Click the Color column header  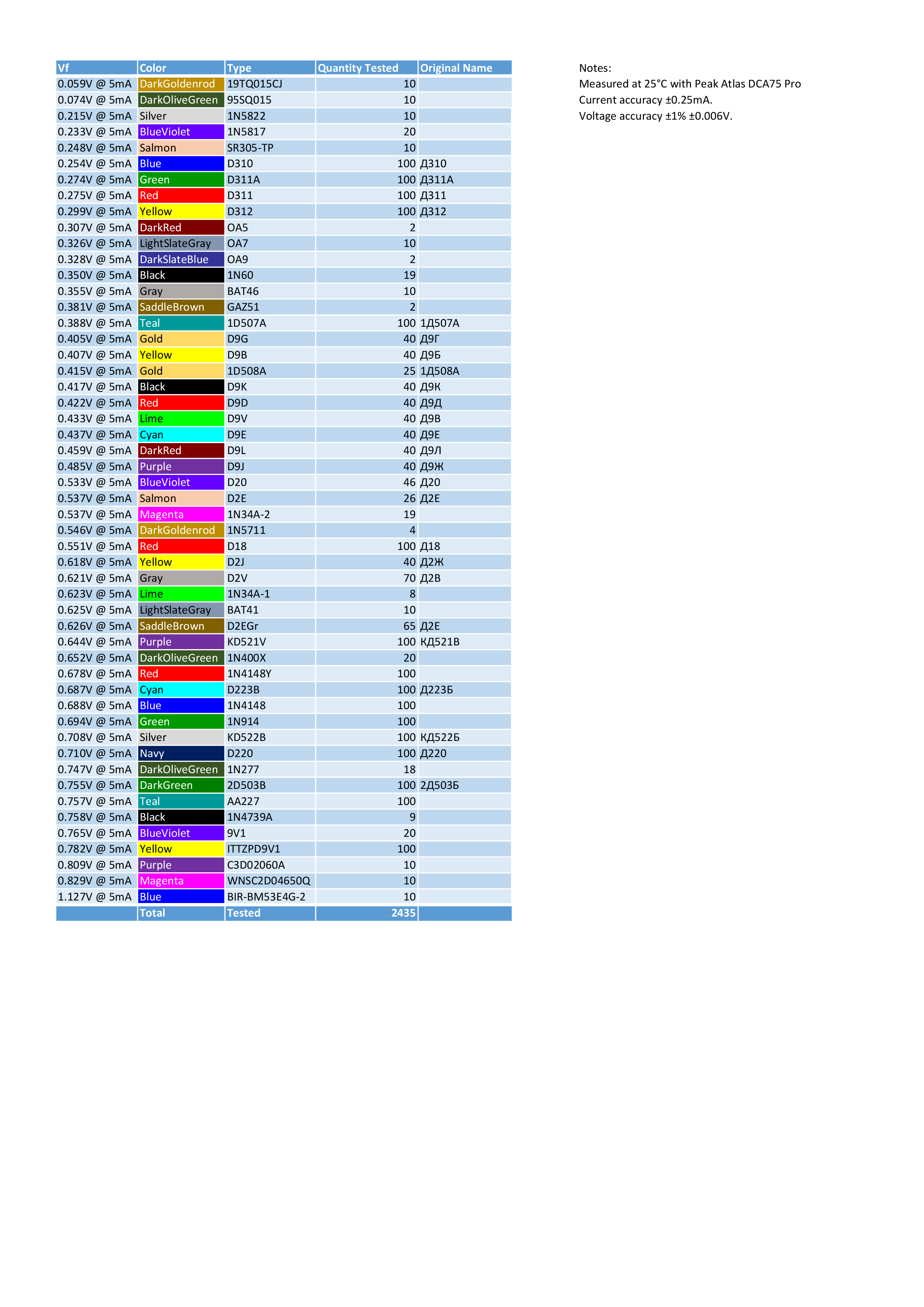click(x=181, y=68)
